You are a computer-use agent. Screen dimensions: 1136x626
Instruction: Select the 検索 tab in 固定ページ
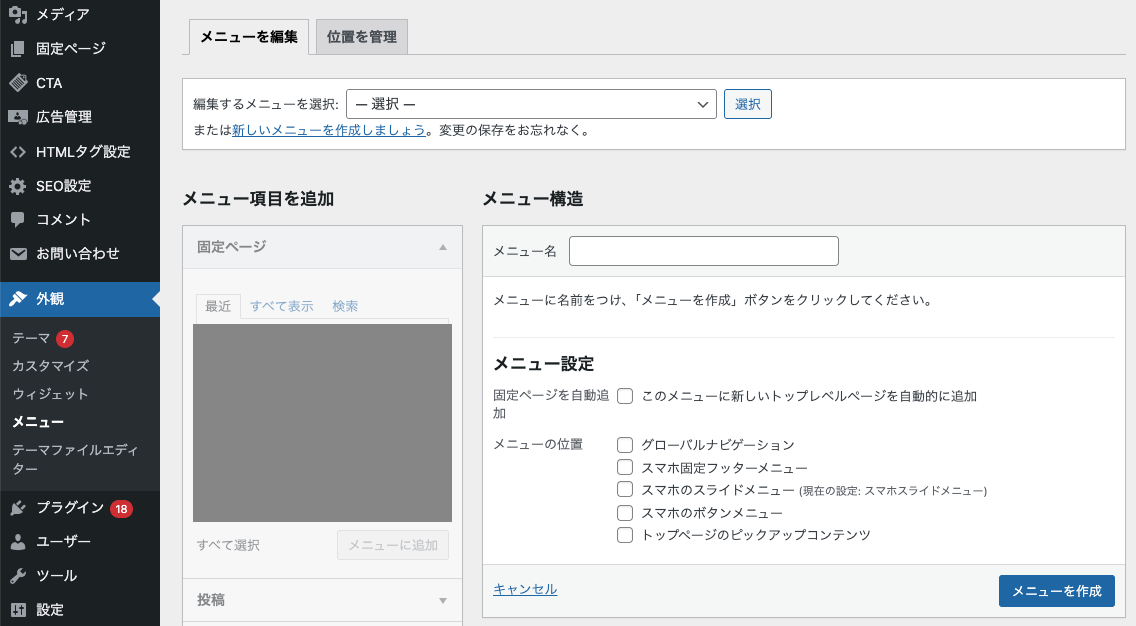point(345,306)
